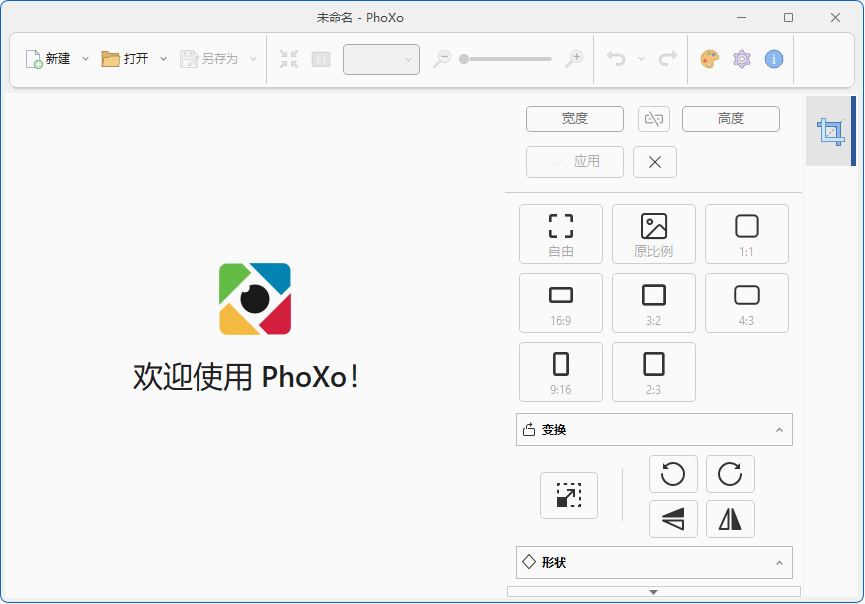Open the undo history dropdown arrow
The width and height of the screenshot is (865, 604).
click(x=641, y=59)
